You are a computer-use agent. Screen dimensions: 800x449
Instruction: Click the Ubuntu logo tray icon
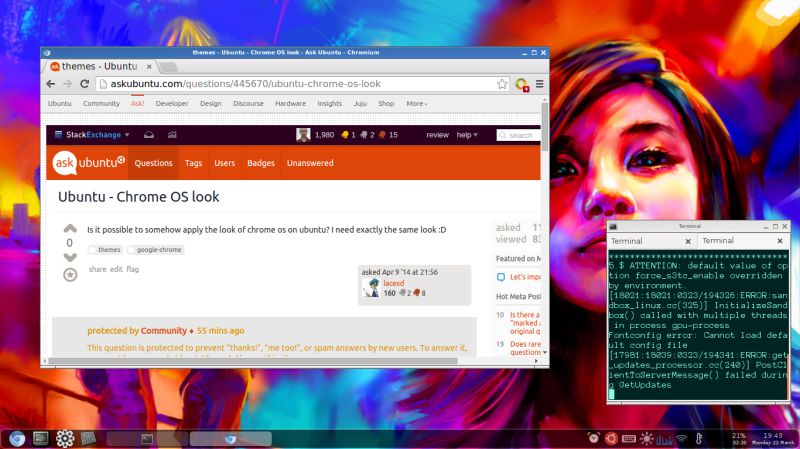611,438
